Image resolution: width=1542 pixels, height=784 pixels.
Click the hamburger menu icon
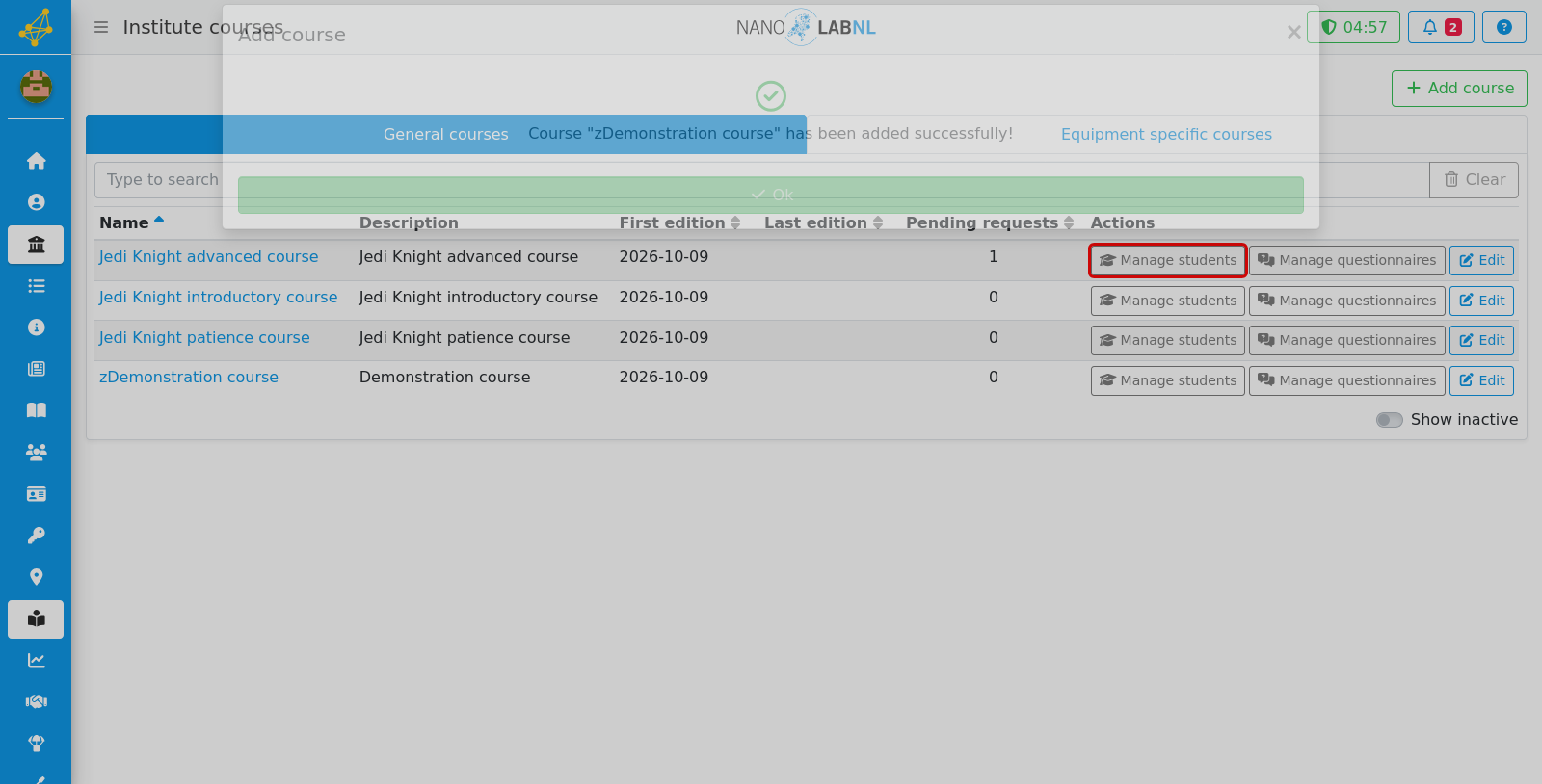(101, 27)
